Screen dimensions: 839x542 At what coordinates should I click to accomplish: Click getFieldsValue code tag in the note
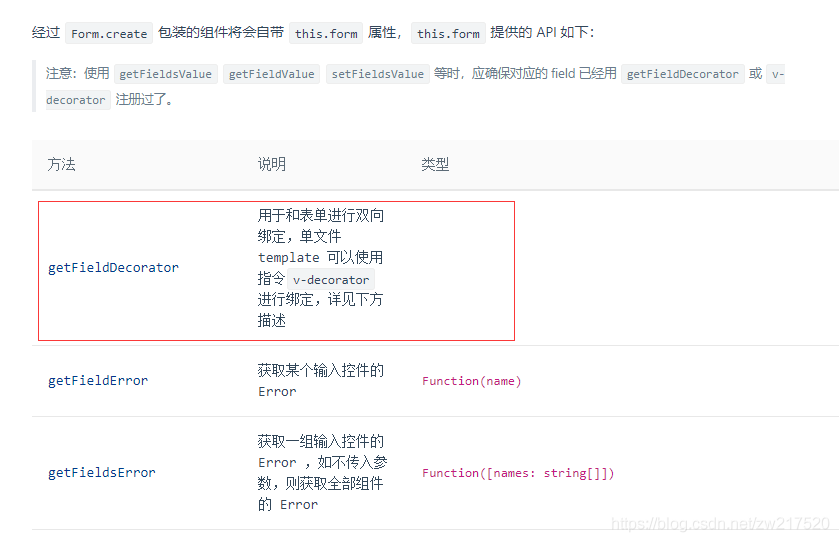click(166, 74)
